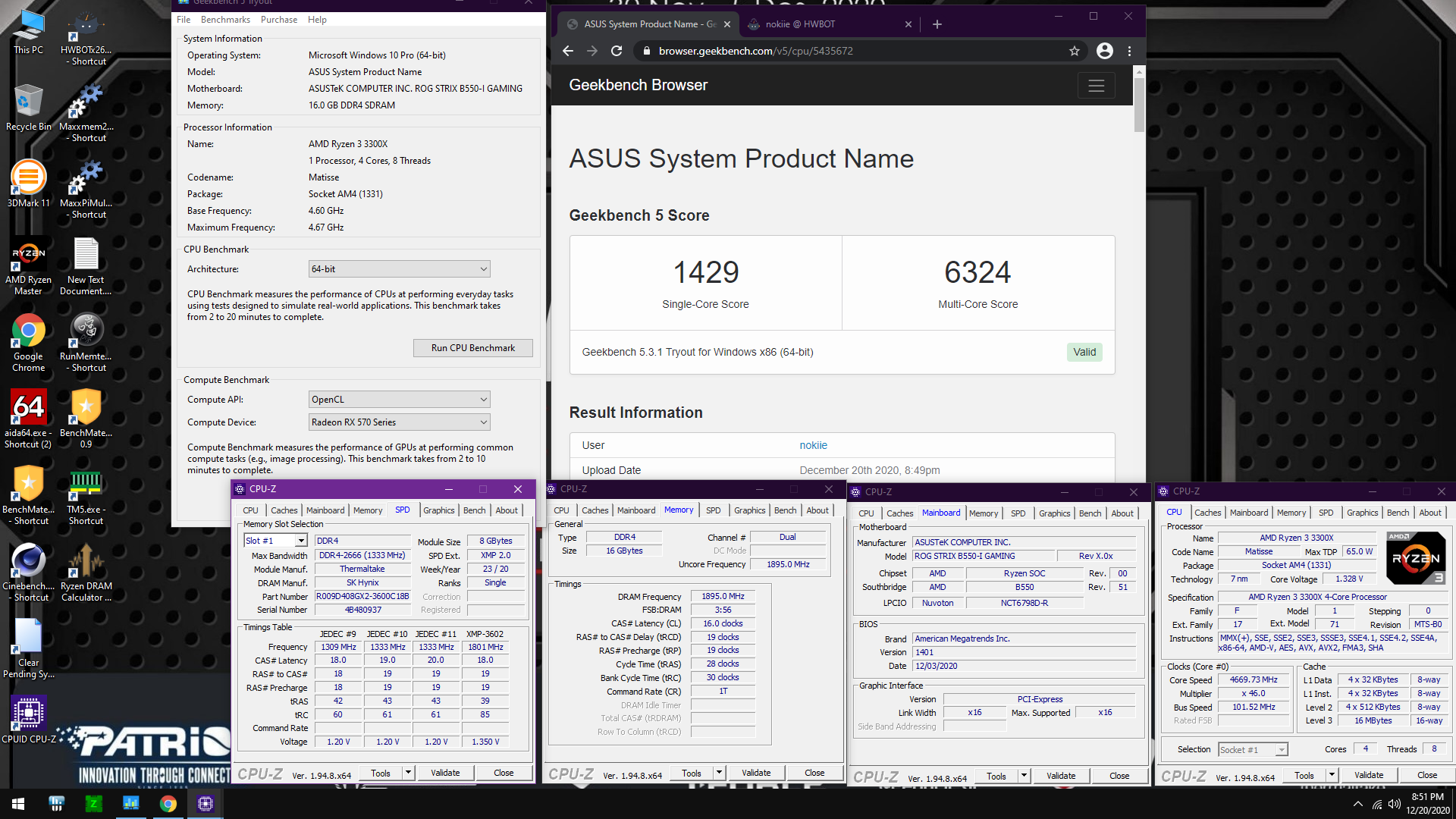Launch Google Chrome from desktop
1456x819 pixels.
(x=29, y=344)
